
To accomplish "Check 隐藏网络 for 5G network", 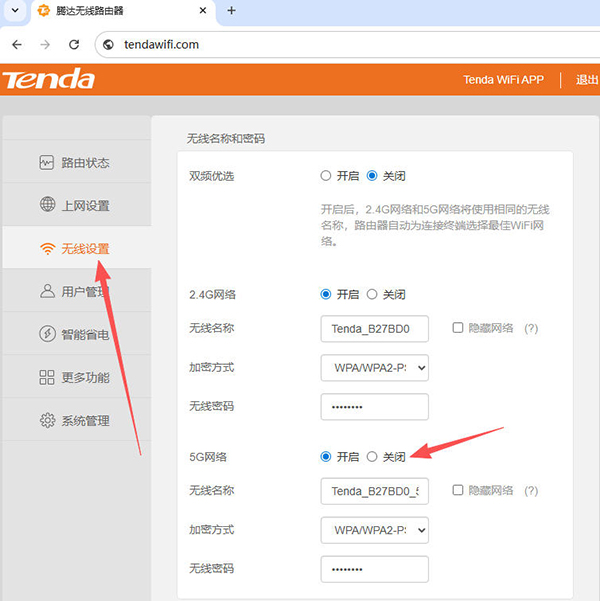I will tap(458, 490).
